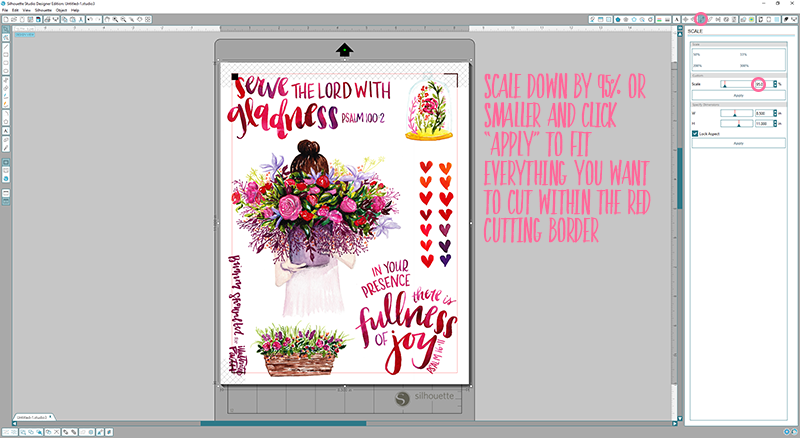Click the H height value field
Screen dimensions: 800x438
coord(763,124)
